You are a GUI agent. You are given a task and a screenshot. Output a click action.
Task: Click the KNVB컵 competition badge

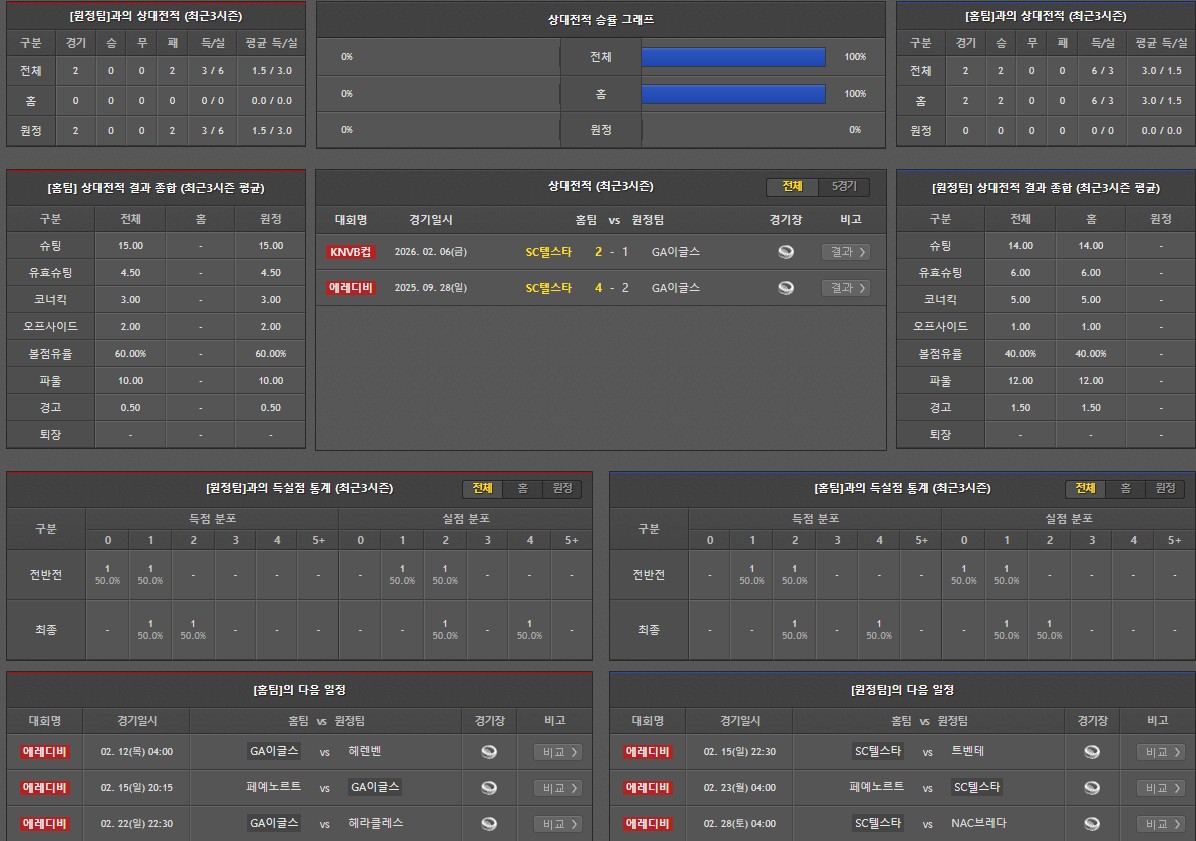click(x=351, y=252)
